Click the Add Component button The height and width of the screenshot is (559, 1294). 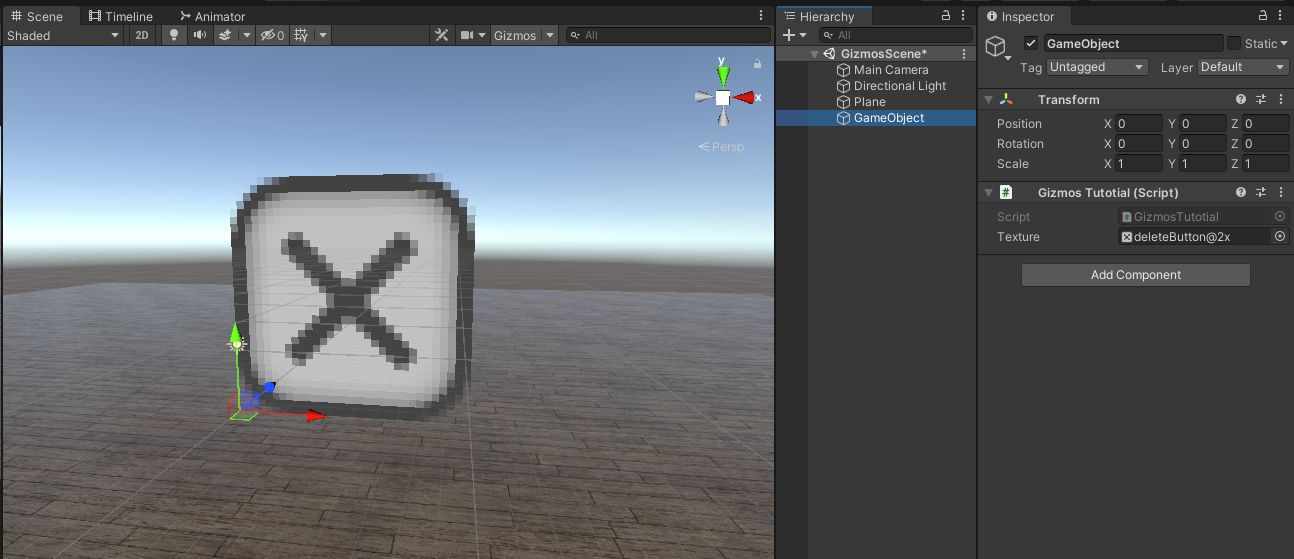tap(1136, 275)
